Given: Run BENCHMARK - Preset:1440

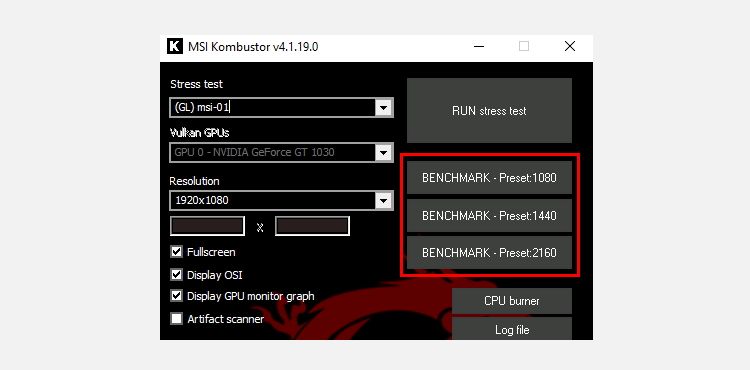Looking at the screenshot, I should click(x=489, y=216).
